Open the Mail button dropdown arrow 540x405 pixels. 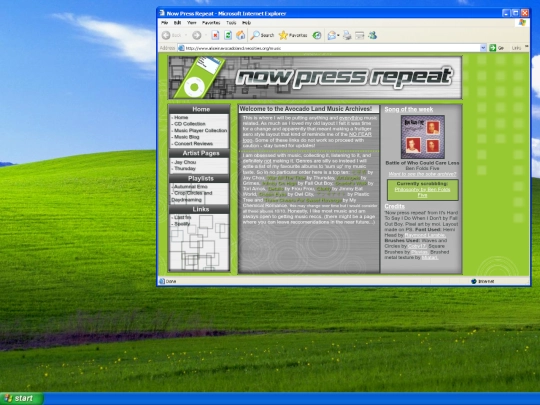tap(339, 35)
